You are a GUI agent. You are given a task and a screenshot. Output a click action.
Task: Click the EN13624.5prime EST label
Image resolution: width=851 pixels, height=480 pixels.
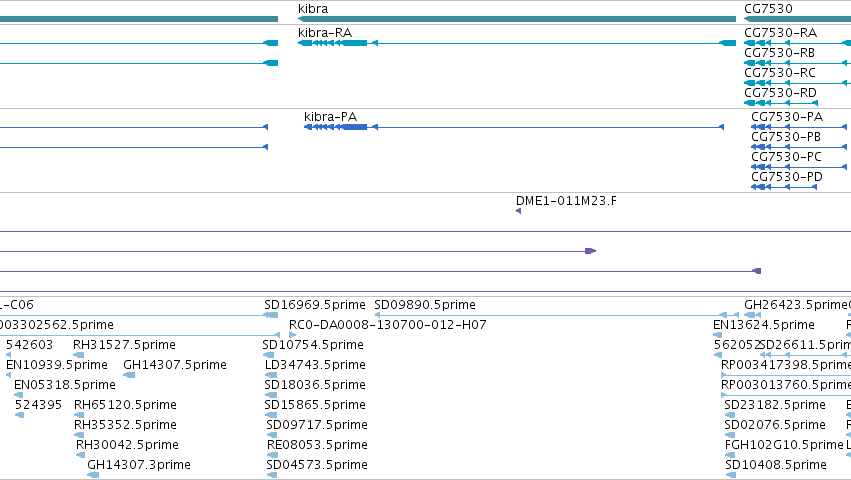point(764,325)
